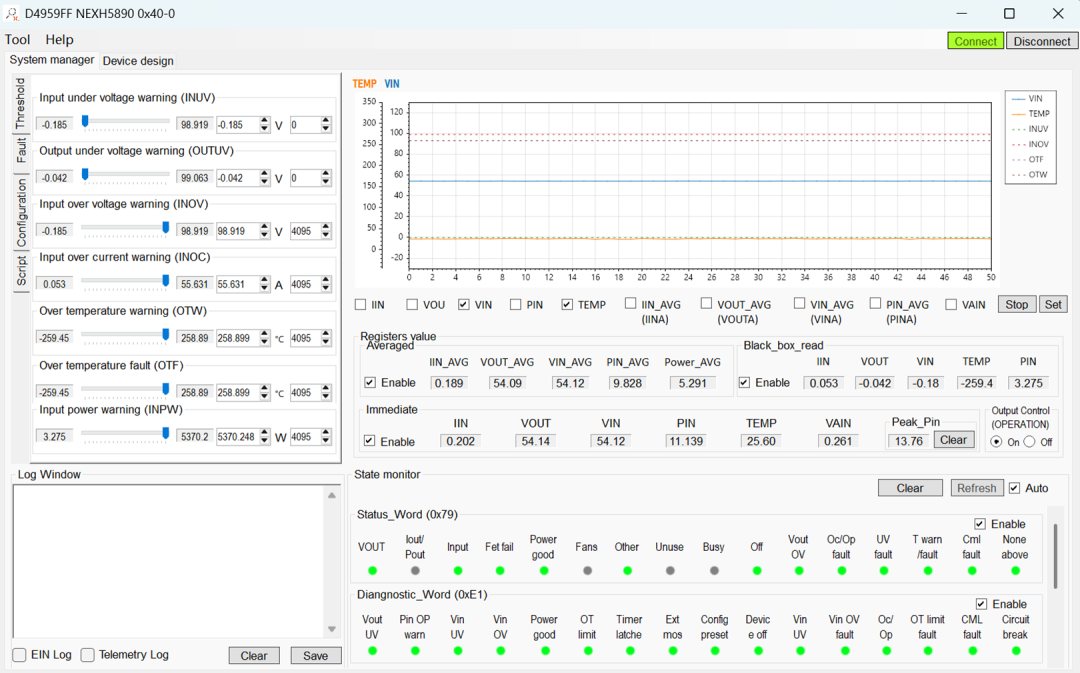Image resolution: width=1080 pixels, height=673 pixels.
Task: Click the Timer latche diagnostic indicator light
Action: point(630,651)
